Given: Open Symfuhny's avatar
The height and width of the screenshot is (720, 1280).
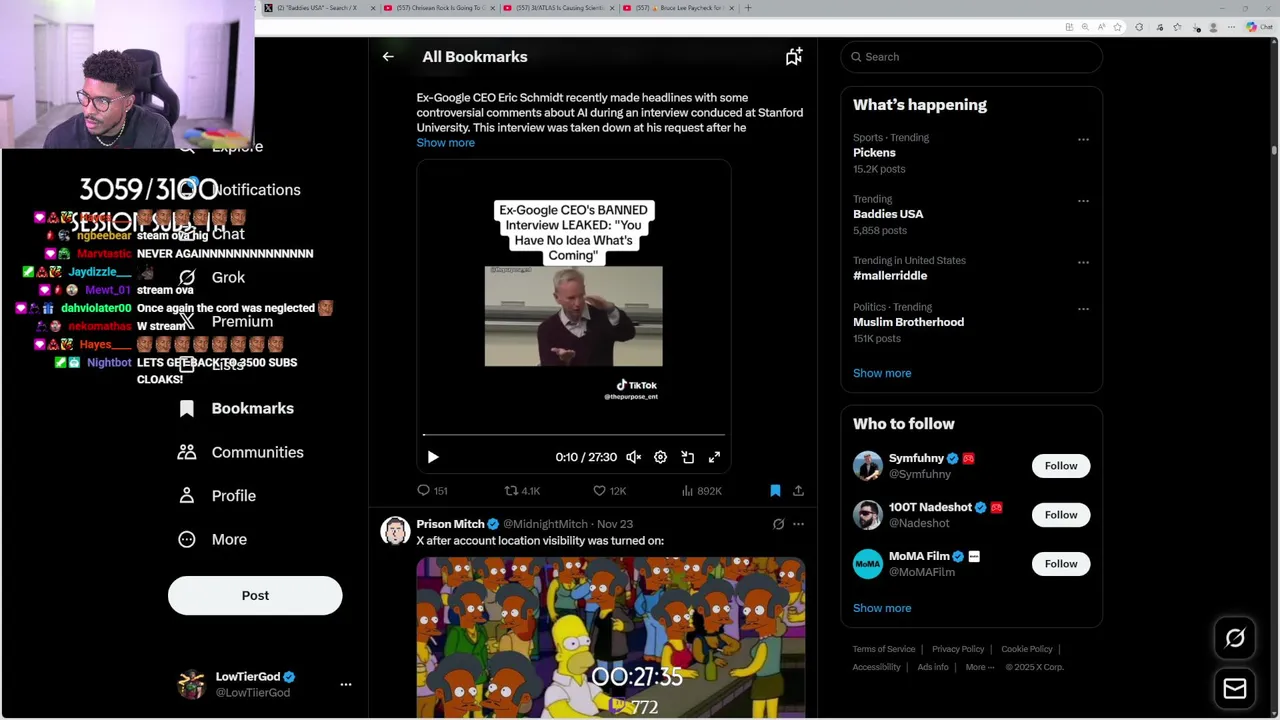Looking at the screenshot, I should 868,466.
